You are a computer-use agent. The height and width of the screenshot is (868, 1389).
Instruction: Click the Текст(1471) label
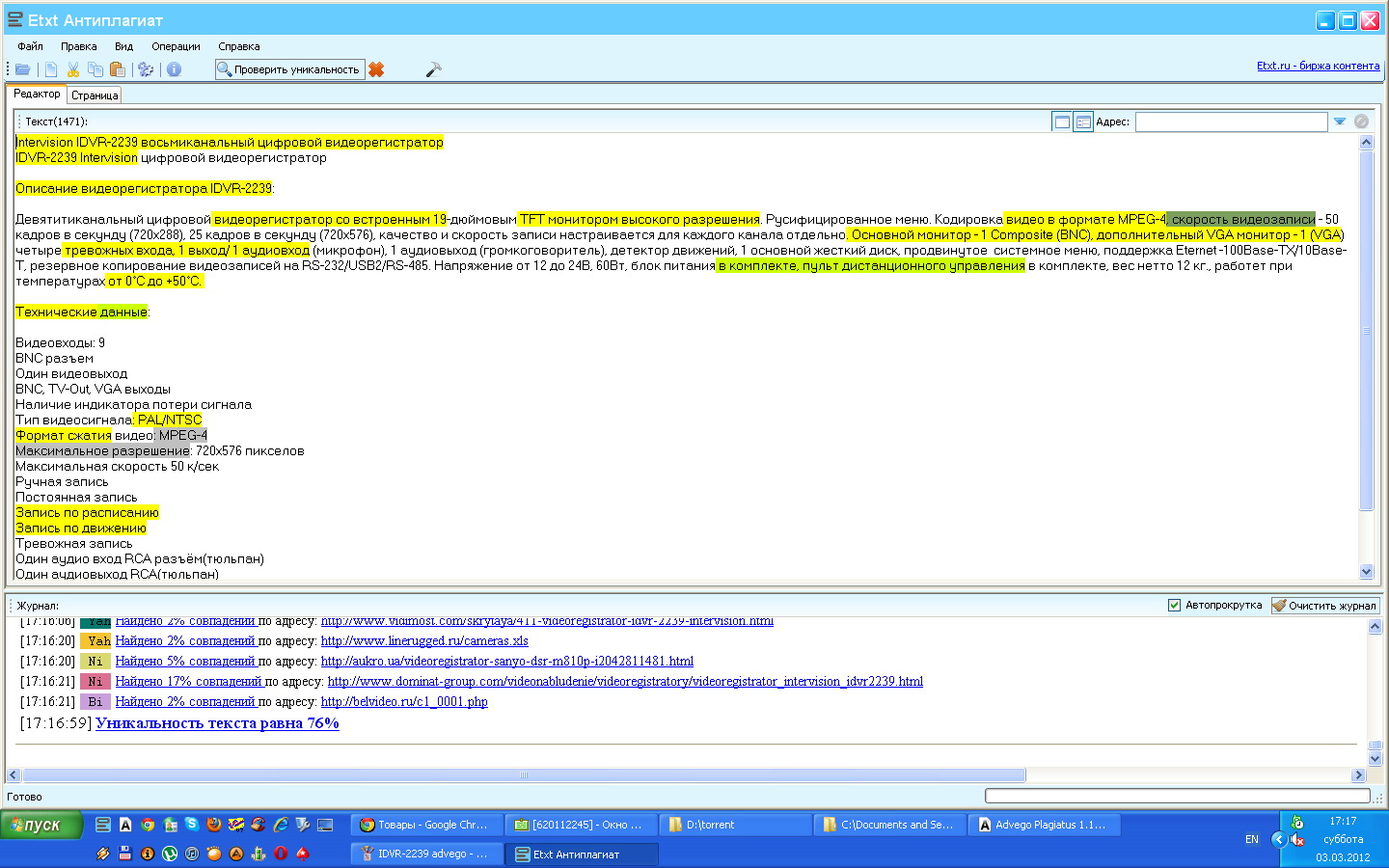coord(56,122)
